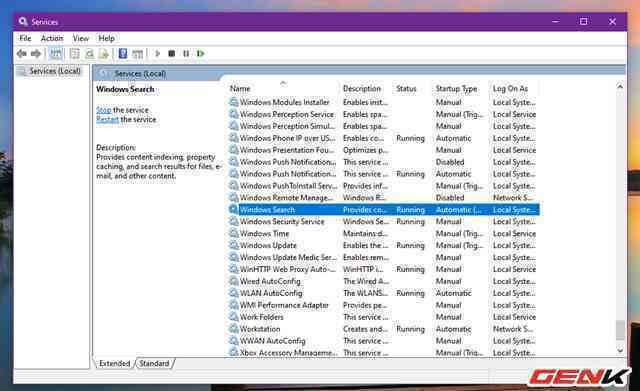The width and height of the screenshot is (640, 391).
Task: Select the Windows Presentation Foundation service row
Action: click(384, 150)
